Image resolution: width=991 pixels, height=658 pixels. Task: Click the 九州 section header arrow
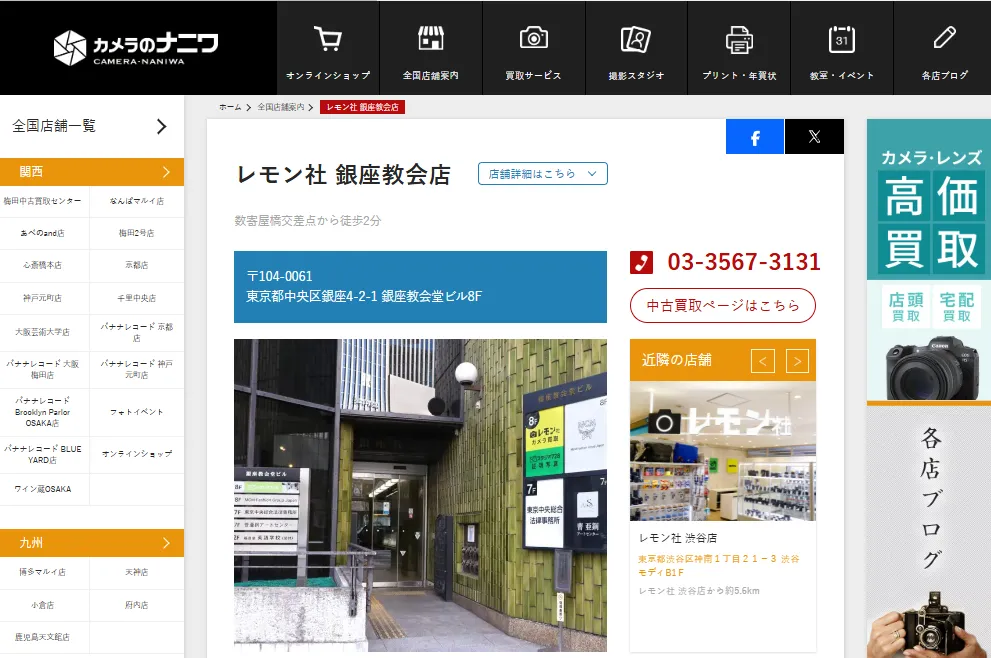click(166, 543)
